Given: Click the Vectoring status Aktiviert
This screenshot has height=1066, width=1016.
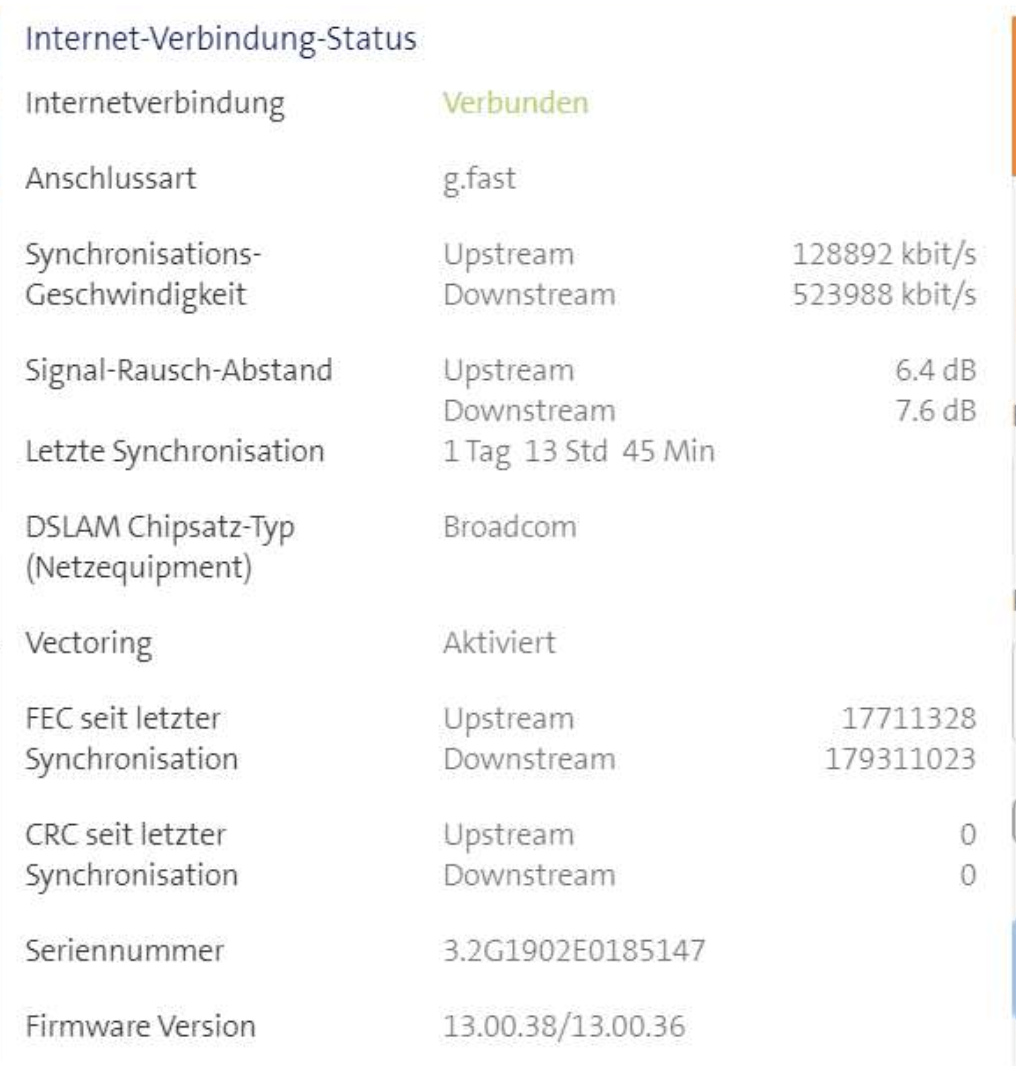Looking at the screenshot, I should coord(499,643).
